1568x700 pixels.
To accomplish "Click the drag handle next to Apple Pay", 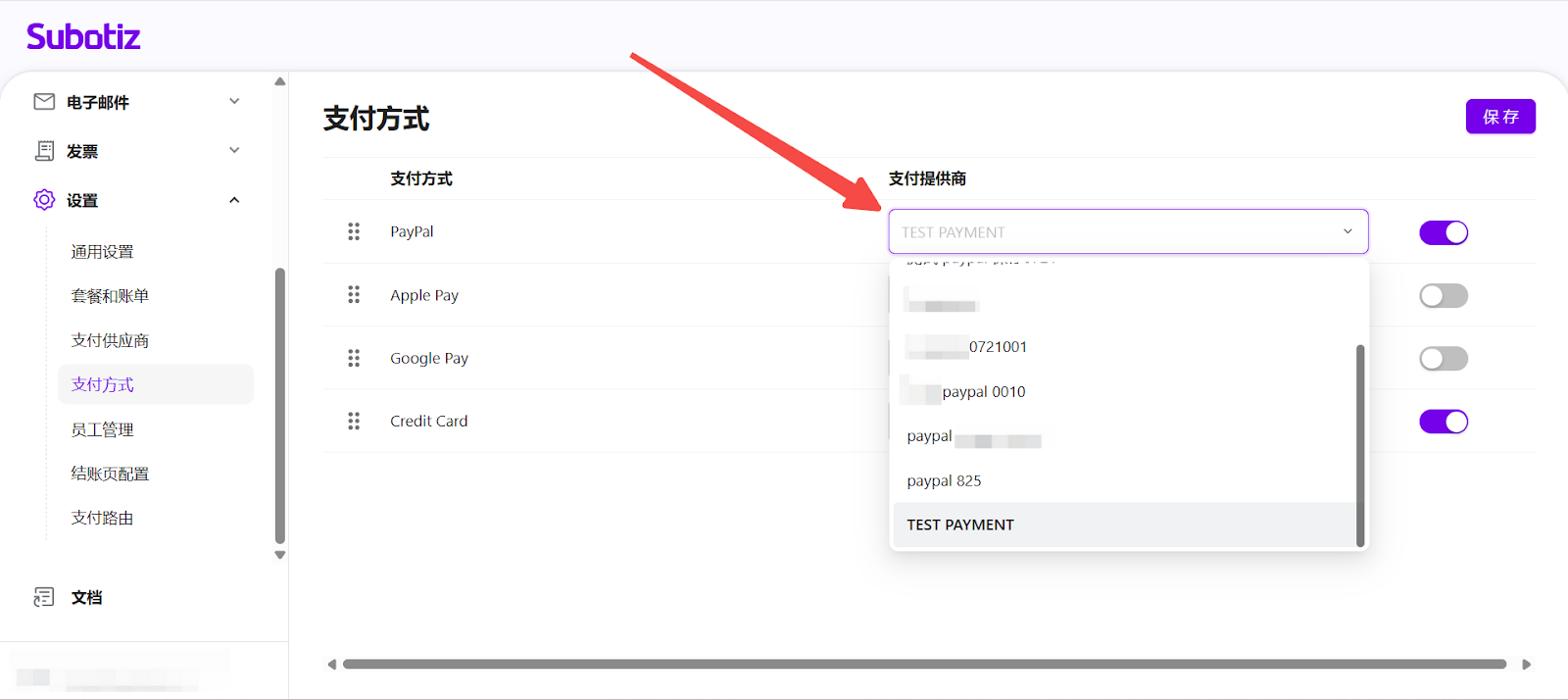I will 354,295.
